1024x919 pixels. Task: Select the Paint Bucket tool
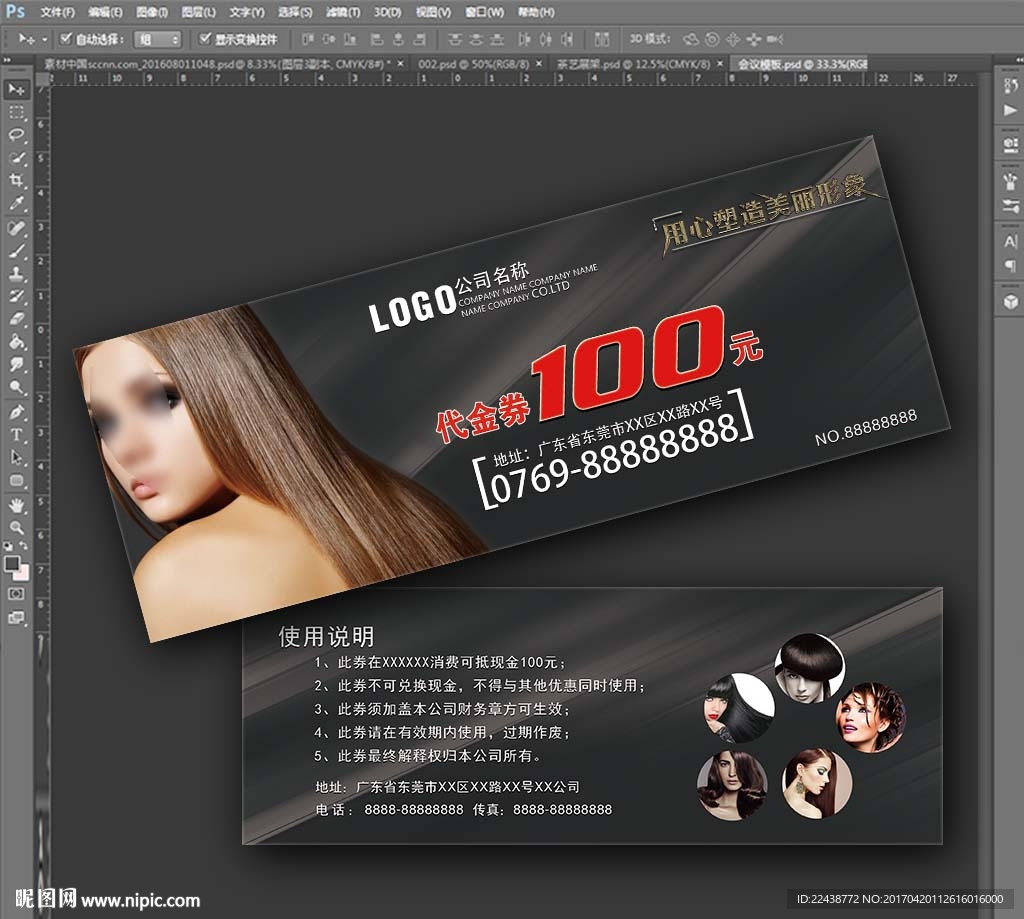16,342
